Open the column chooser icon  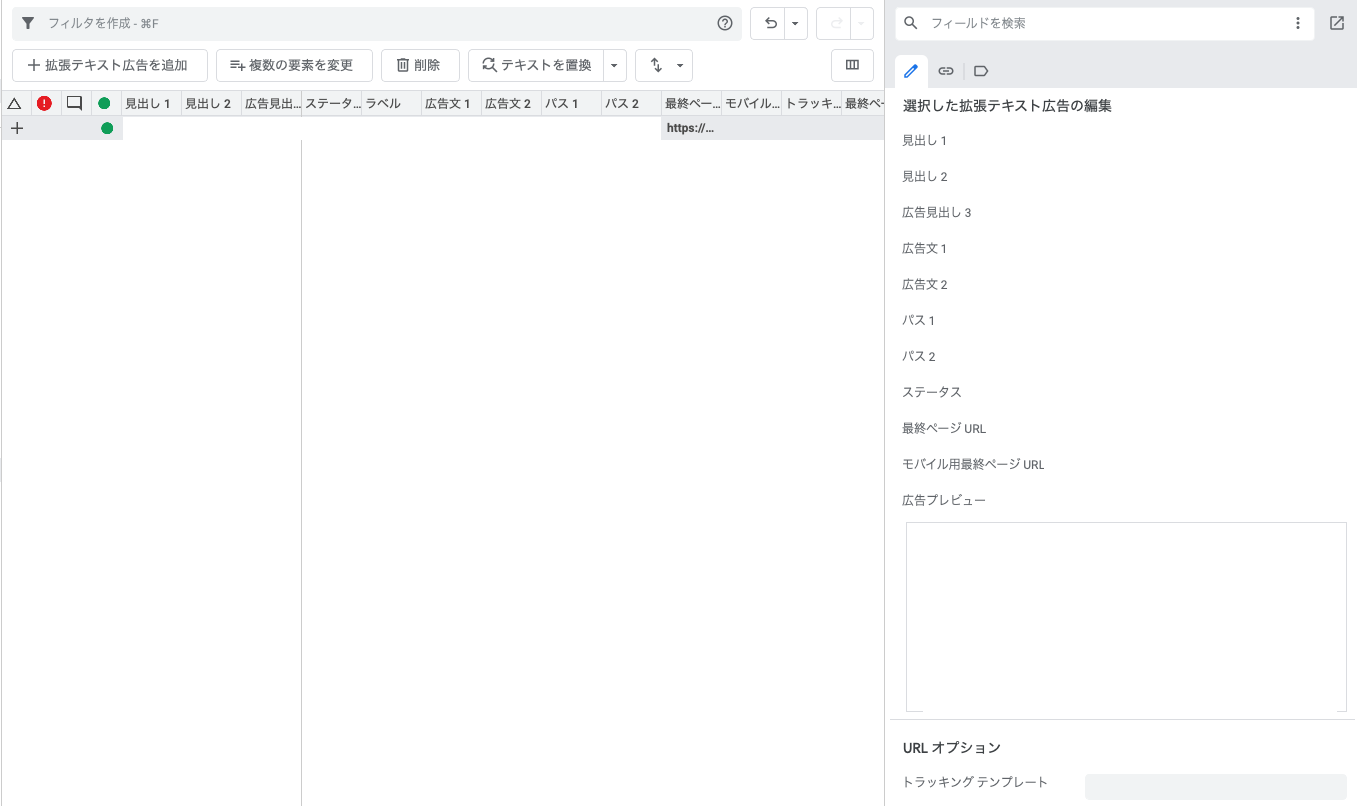852,65
